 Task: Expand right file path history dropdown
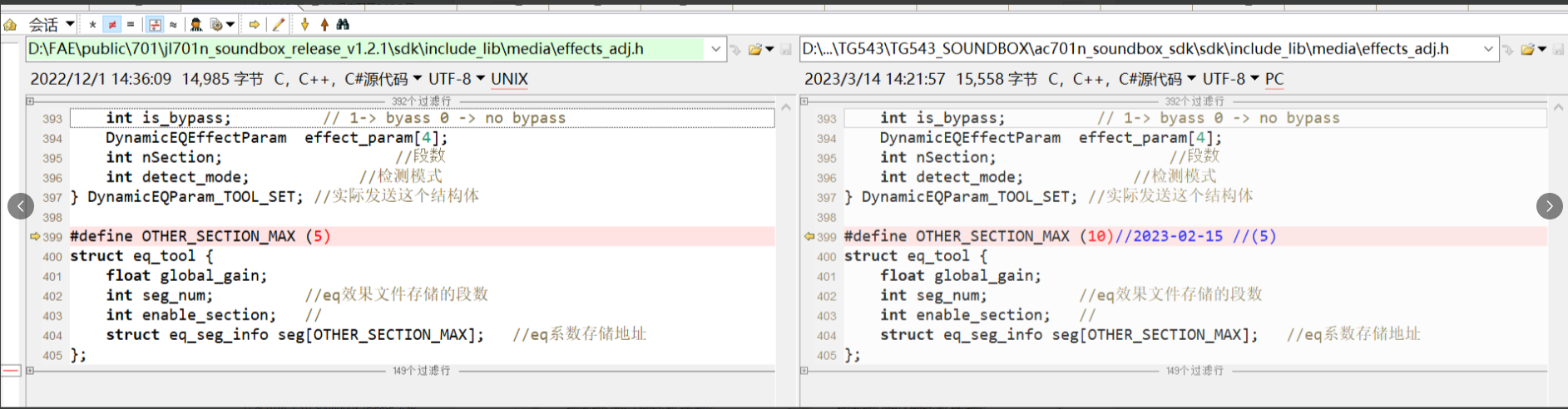point(1489,49)
